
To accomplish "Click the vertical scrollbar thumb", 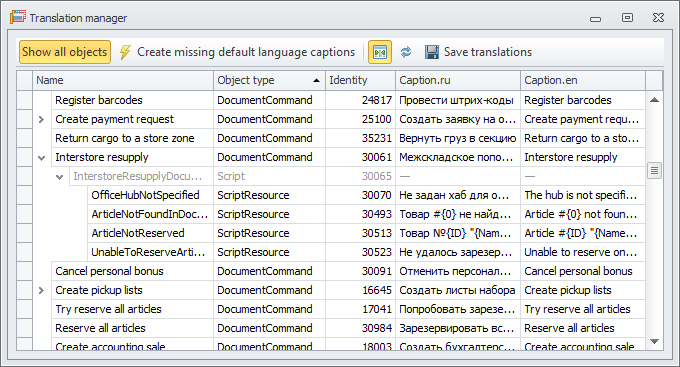I will [x=654, y=170].
